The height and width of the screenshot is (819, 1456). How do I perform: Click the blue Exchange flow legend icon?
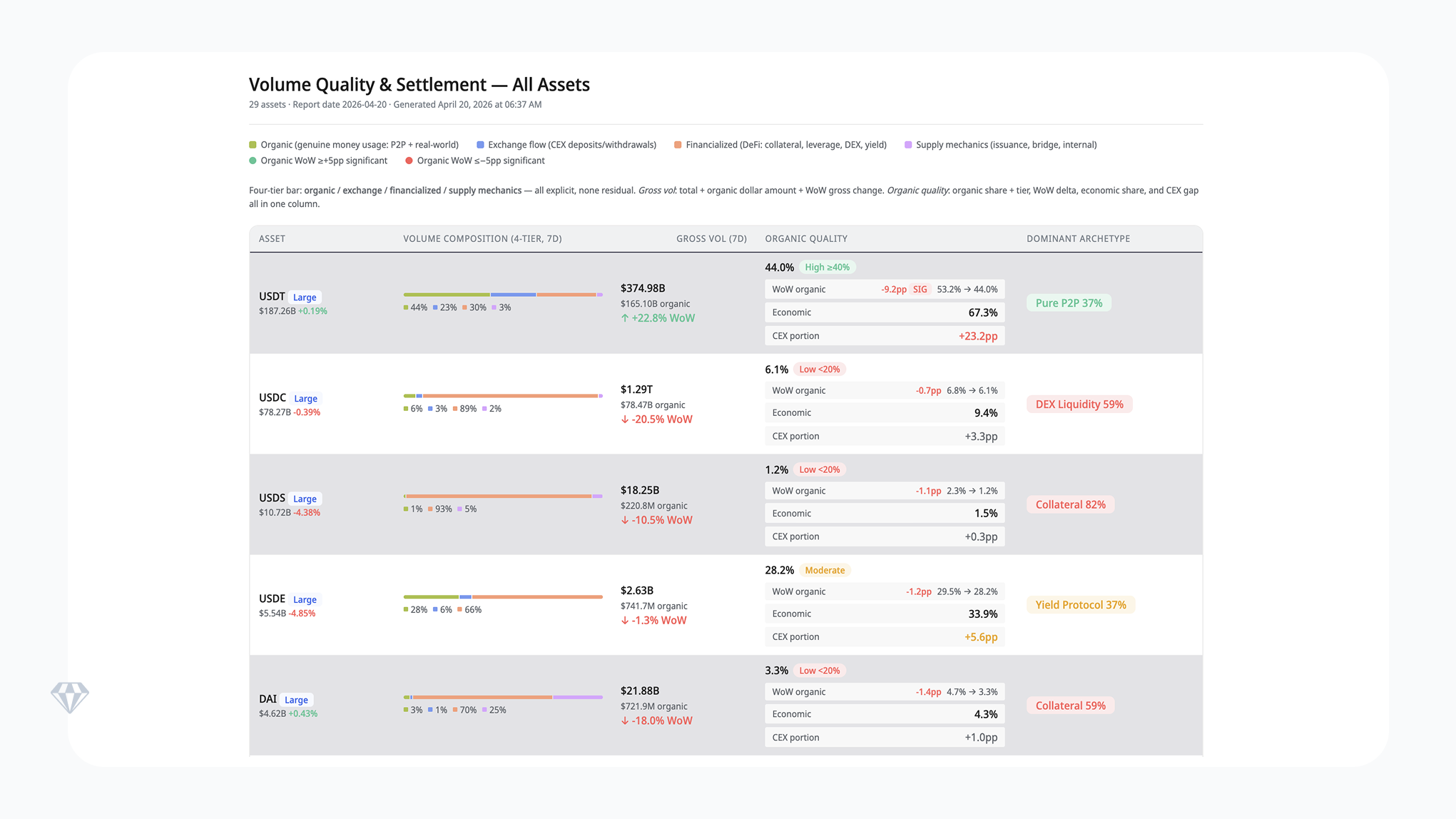click(x=480, y=144)
